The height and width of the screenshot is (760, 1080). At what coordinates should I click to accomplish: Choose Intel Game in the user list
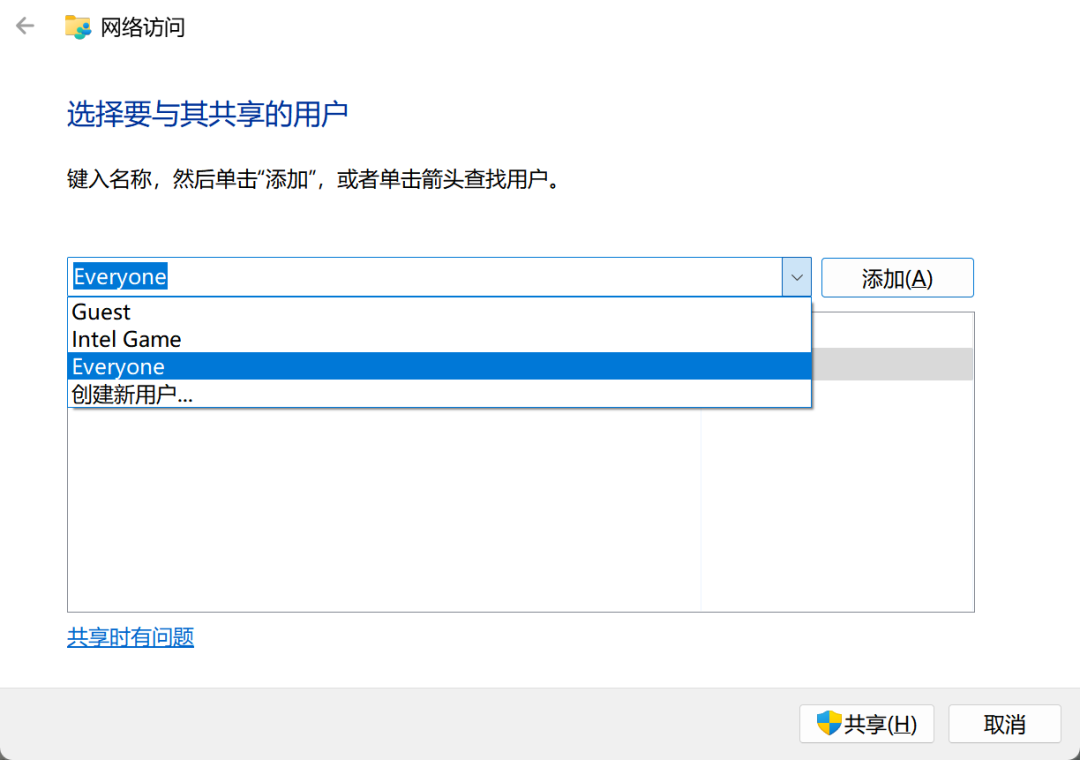[x=126, y=339]
